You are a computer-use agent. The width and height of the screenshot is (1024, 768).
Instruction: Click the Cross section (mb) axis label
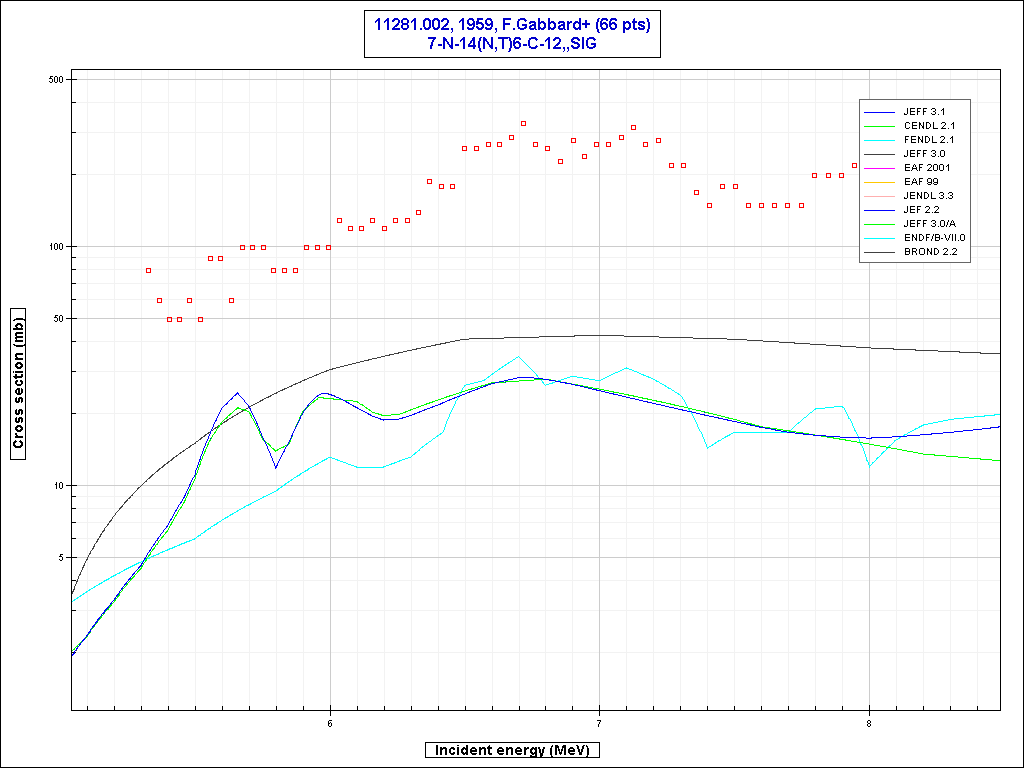click(x=19, y=384)
